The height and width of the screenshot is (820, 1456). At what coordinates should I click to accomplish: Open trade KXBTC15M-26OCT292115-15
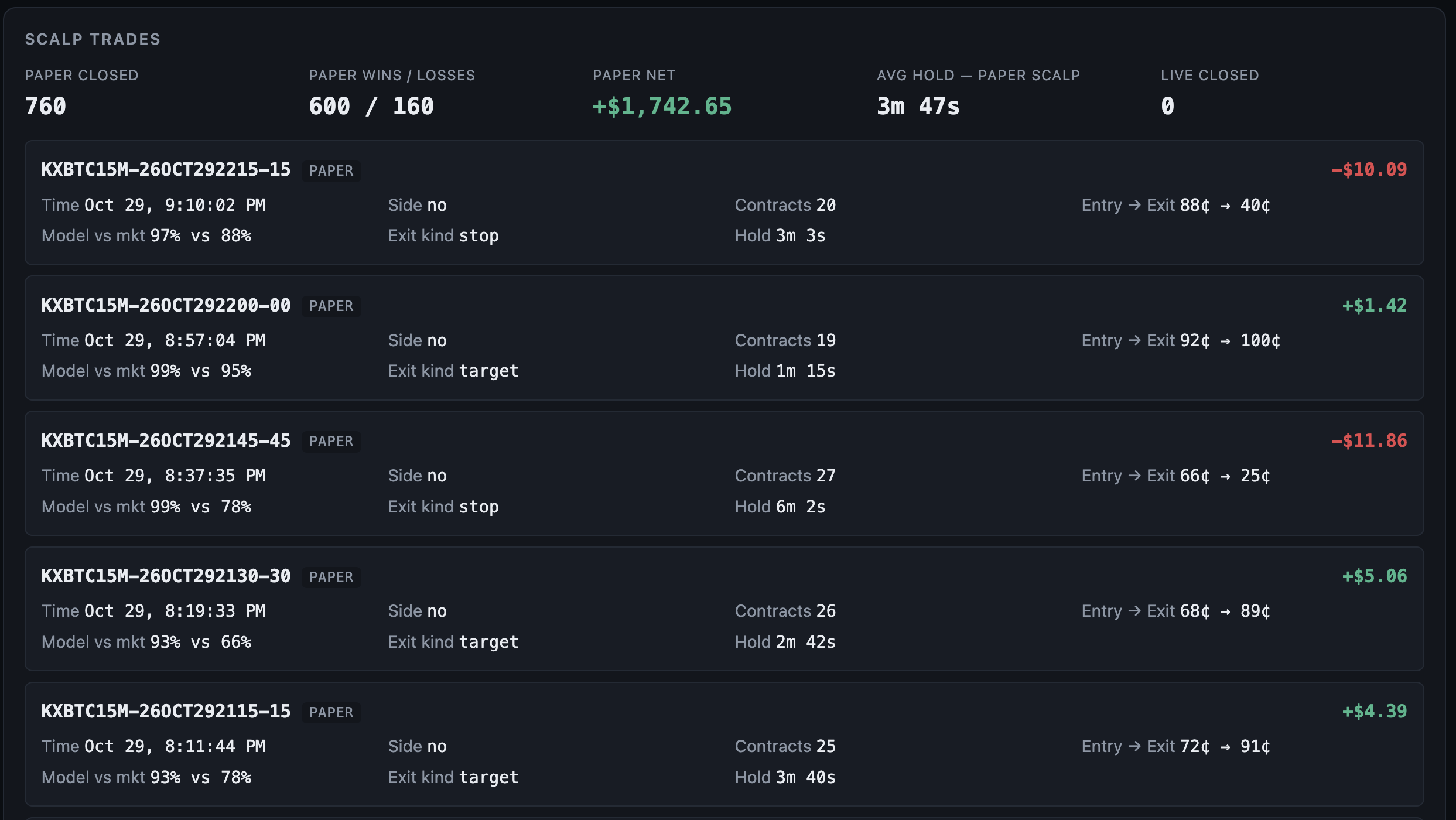click(x=166, y=711)
